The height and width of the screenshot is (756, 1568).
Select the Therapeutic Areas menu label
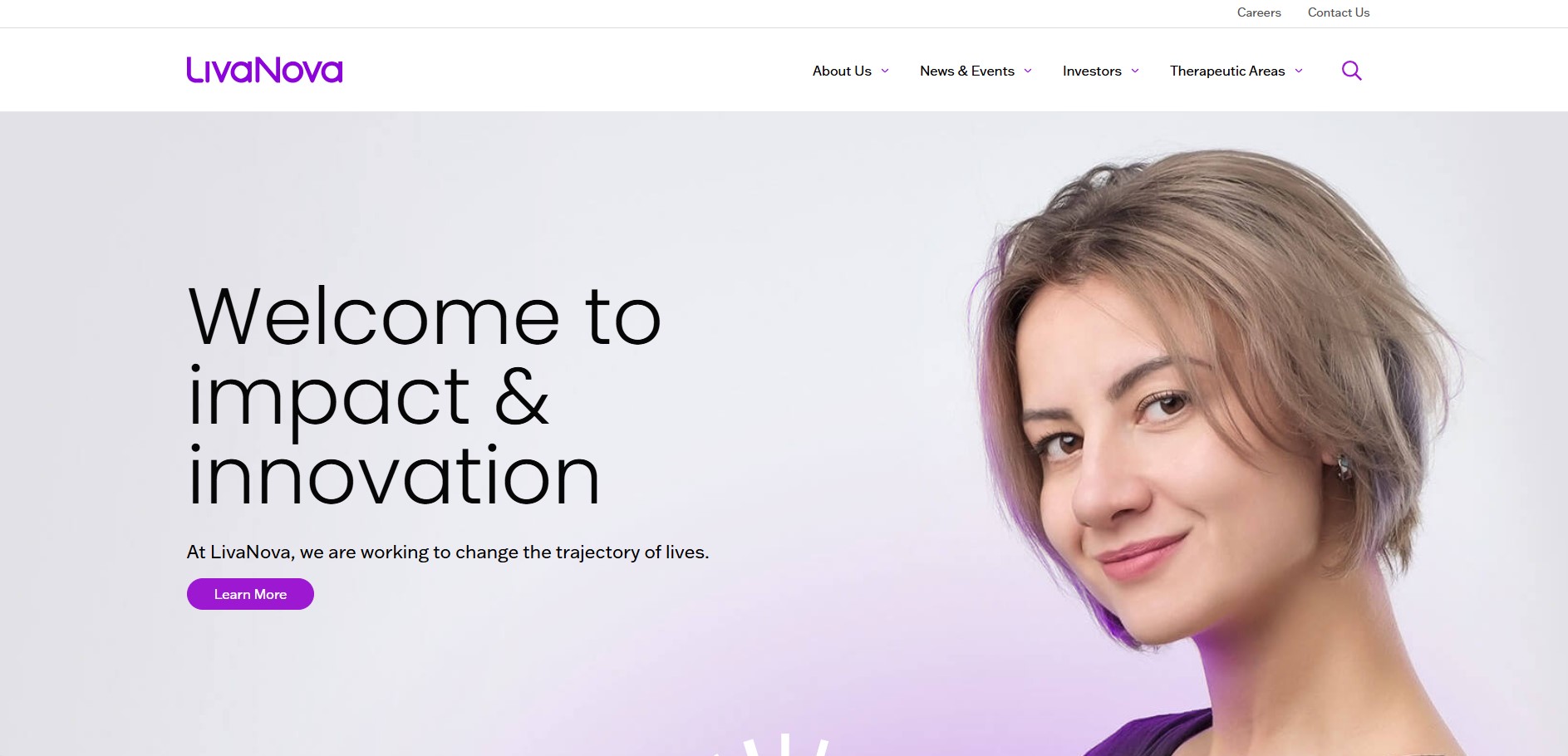pos(1227,71)
